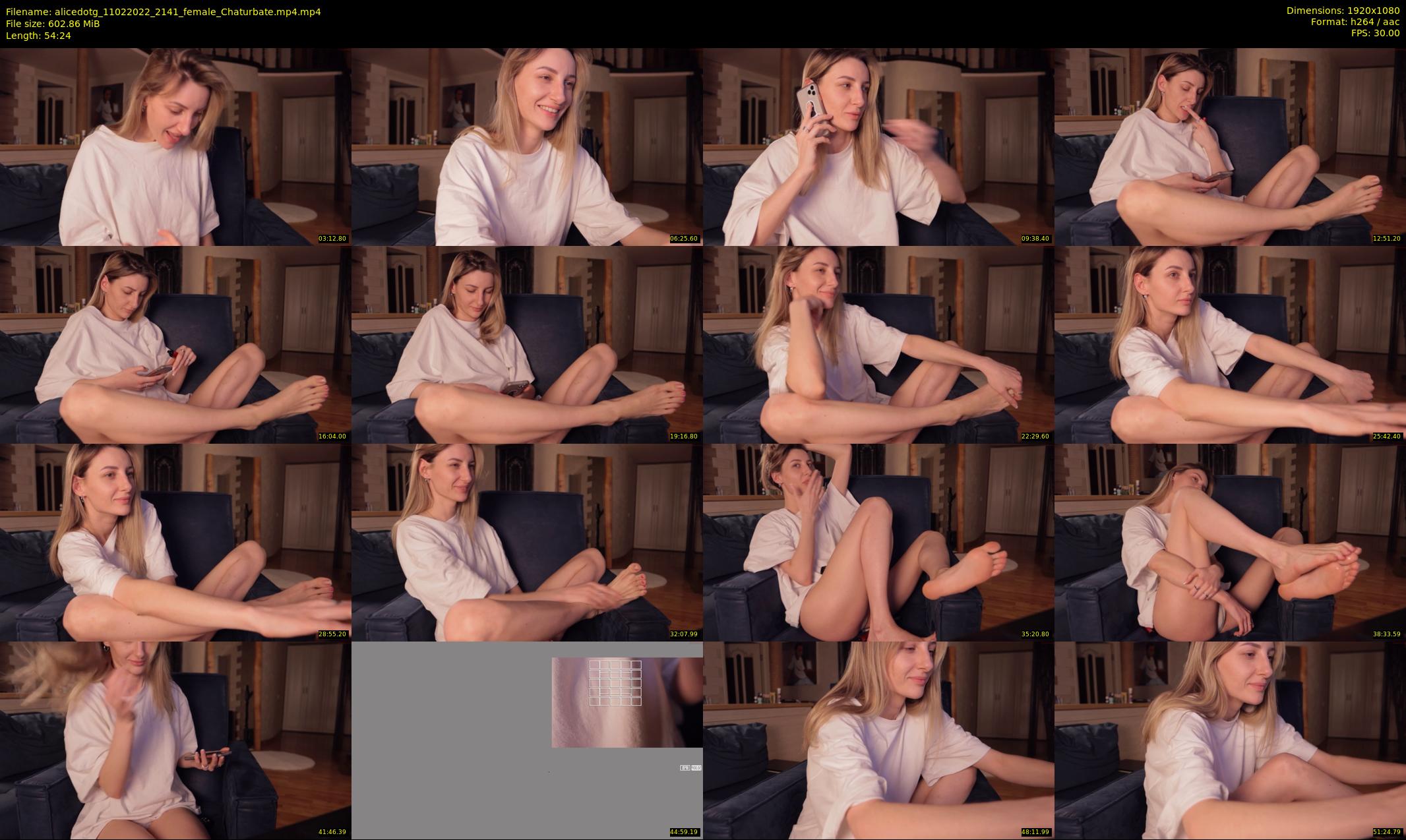Select the last frame at 51:24.79
The height and width of the screenshot is (840, 1406).
[1229, 740]
